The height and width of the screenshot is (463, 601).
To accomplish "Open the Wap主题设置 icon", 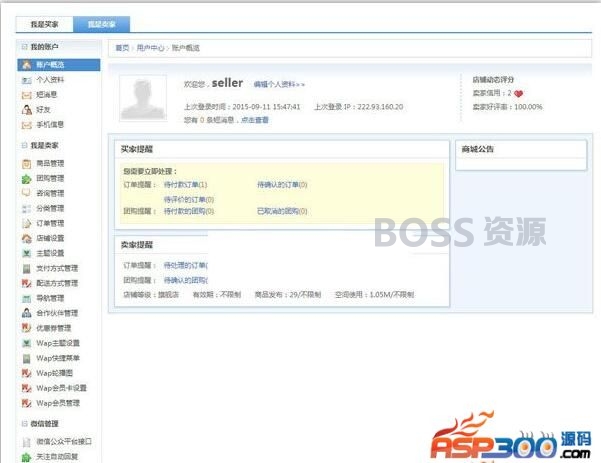I will click(26, 343).
